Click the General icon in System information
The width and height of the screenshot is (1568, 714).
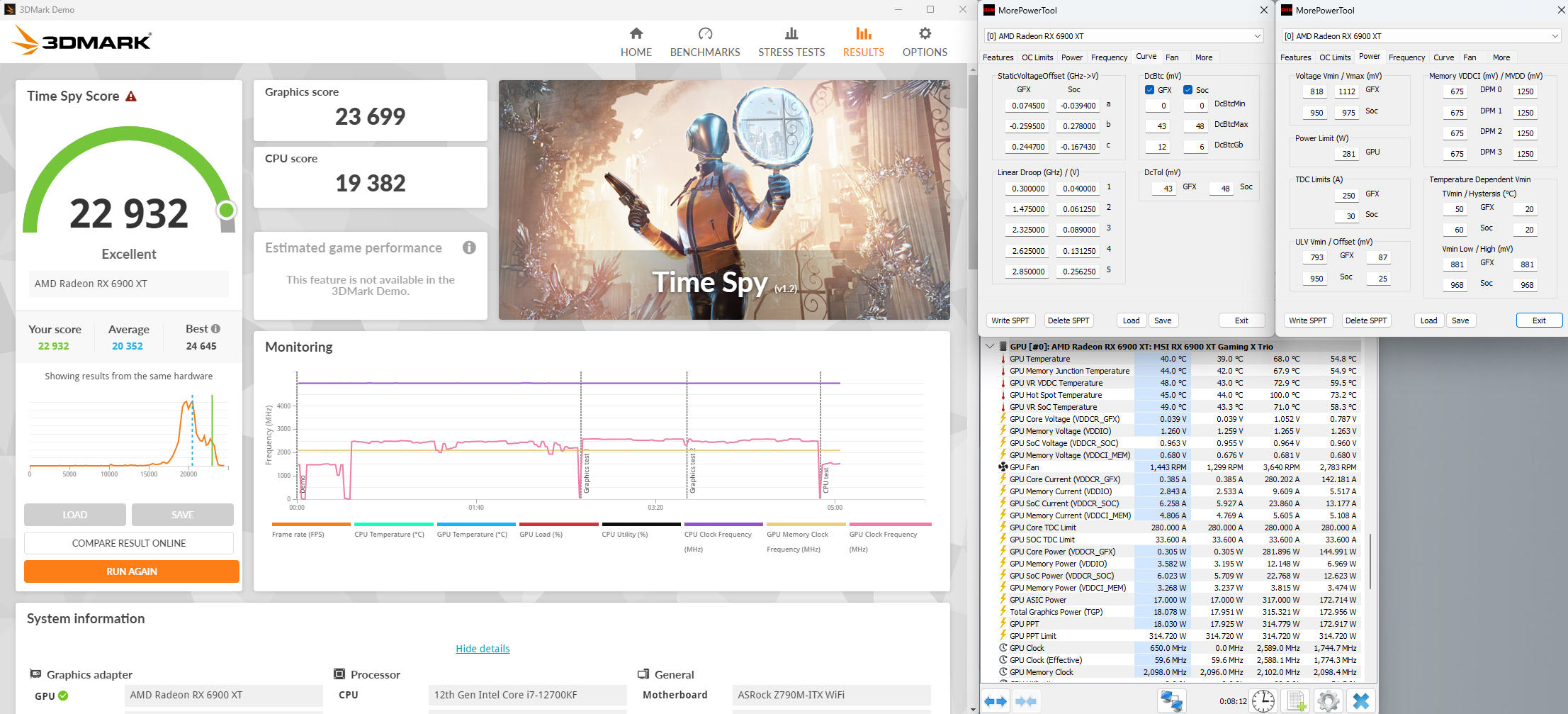point(643,674)
